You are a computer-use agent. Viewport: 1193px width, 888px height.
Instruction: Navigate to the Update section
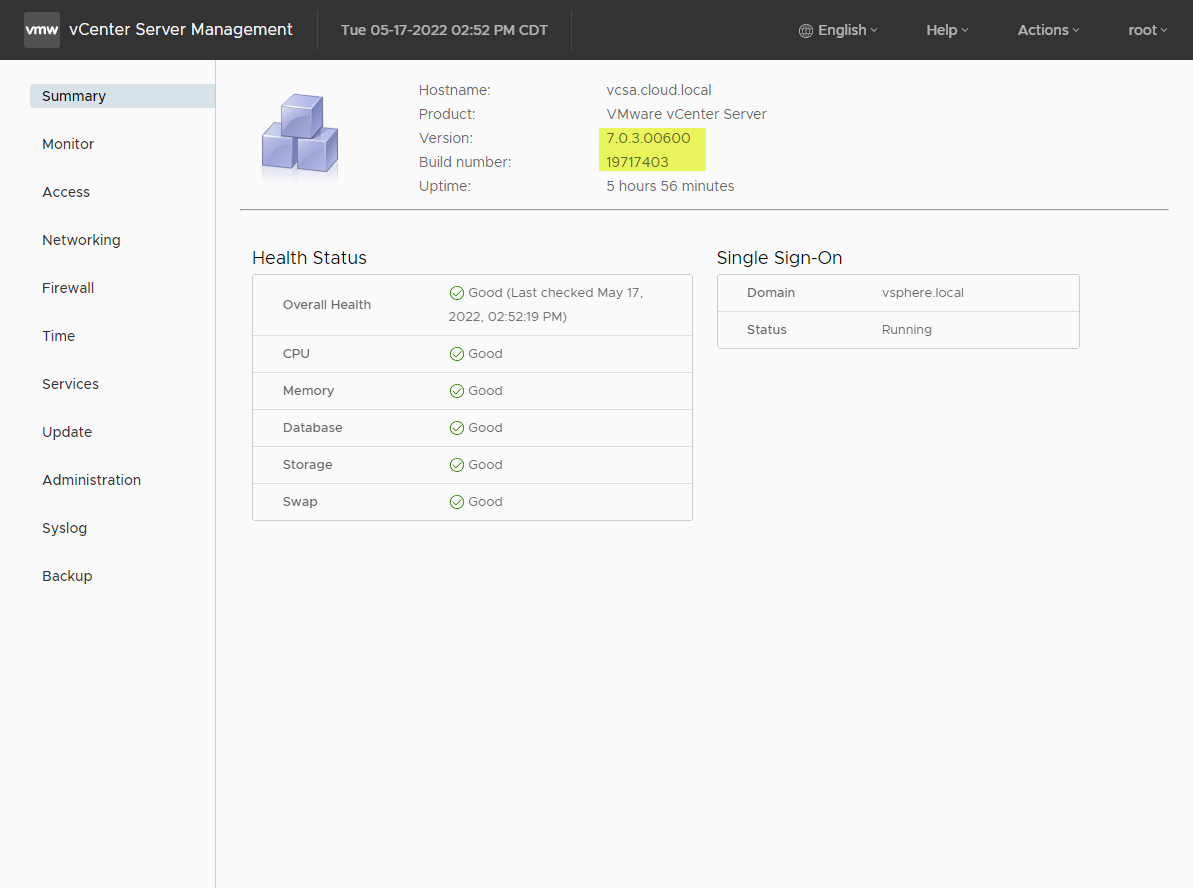tap(67, 432)
